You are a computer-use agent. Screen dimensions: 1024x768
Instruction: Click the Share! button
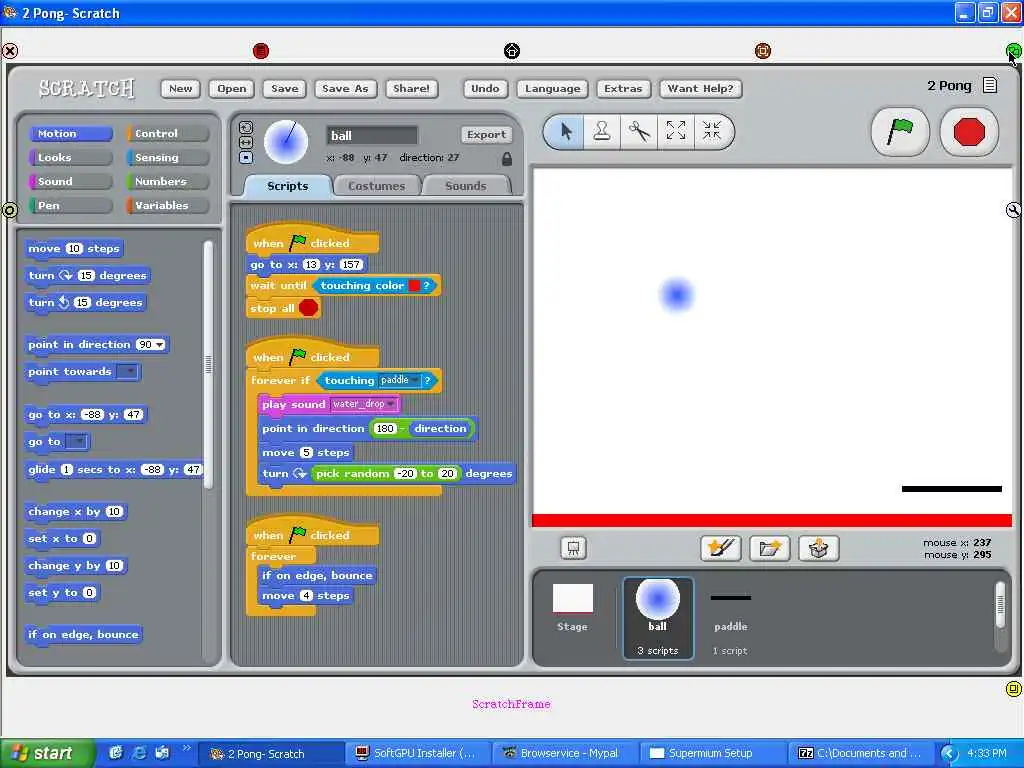[411, 89]
